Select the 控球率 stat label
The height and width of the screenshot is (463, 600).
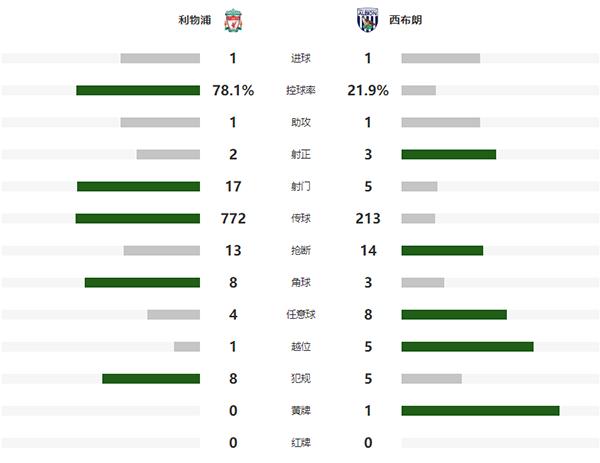pos(300,90)
